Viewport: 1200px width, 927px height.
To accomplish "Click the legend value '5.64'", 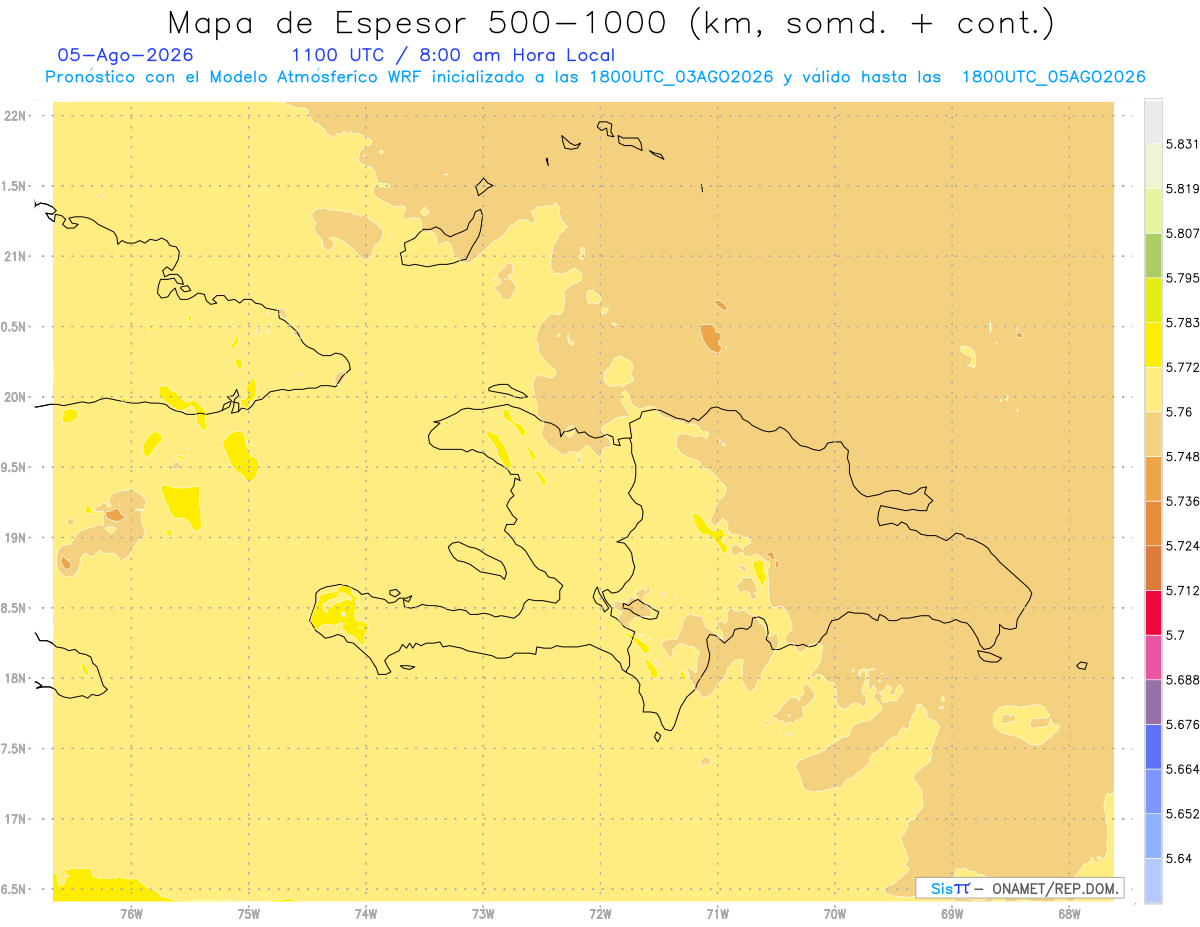I will tap(1179, 859).
